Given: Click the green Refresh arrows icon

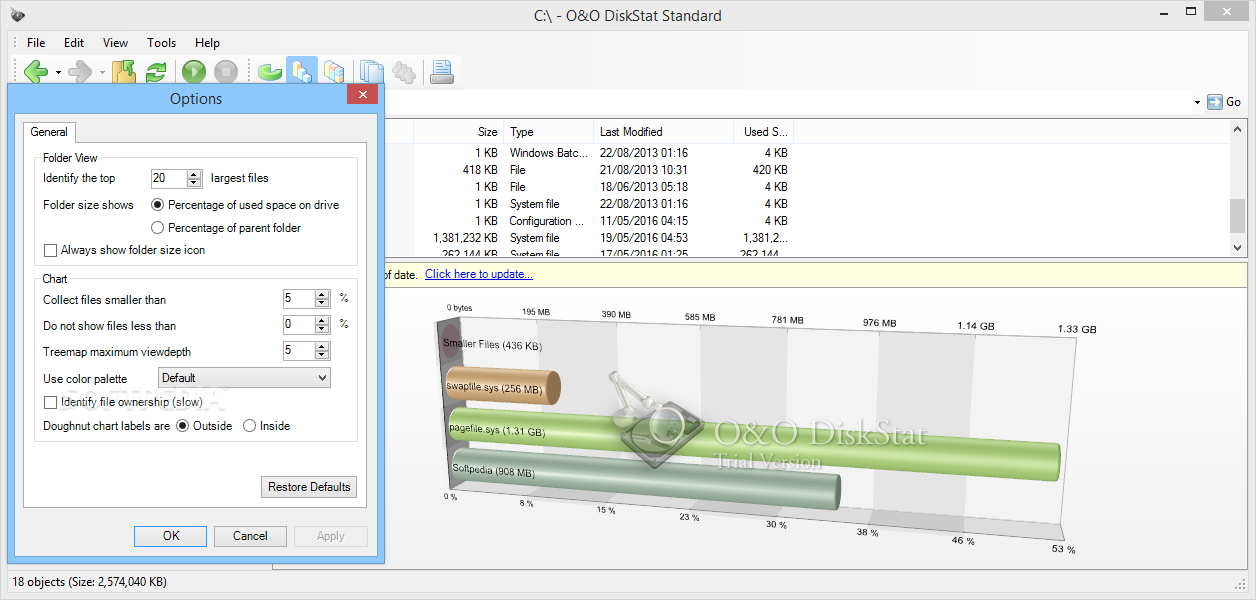Looking at the screenshot, I should 156,72.
